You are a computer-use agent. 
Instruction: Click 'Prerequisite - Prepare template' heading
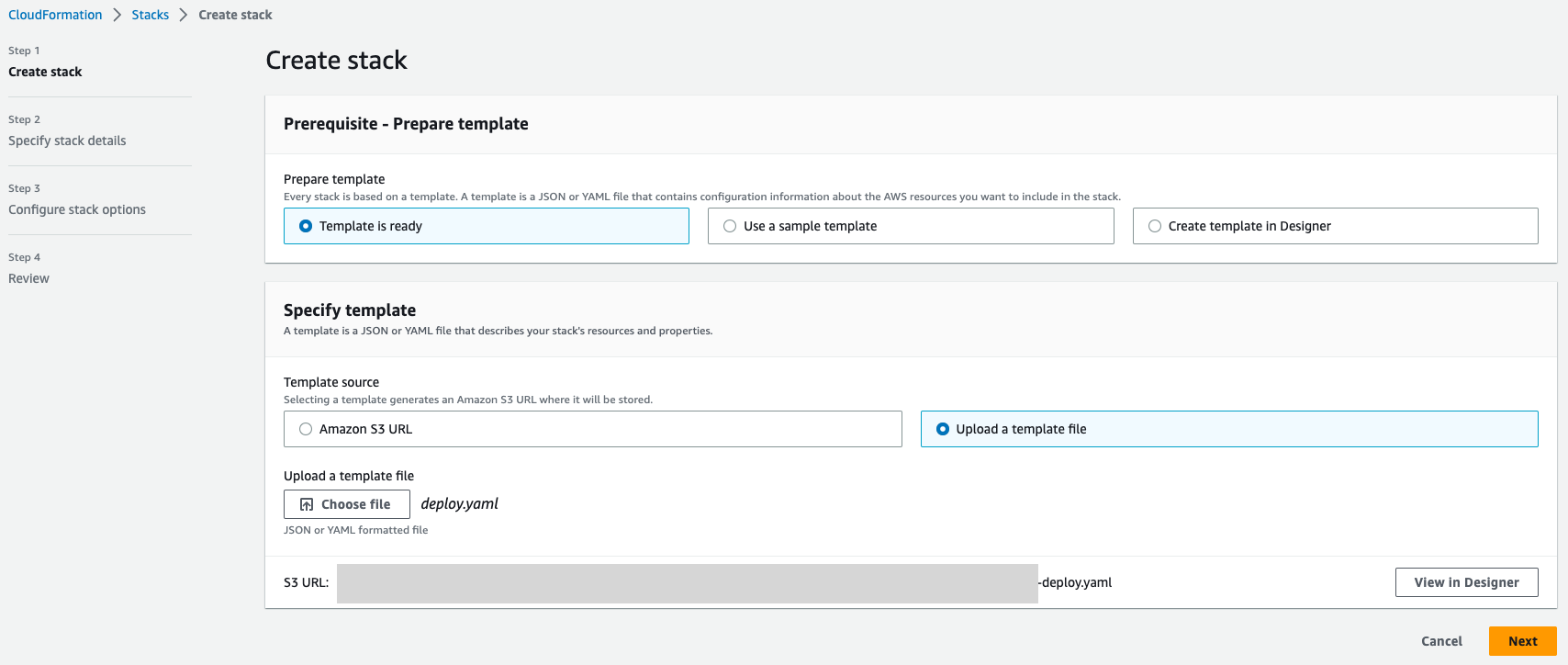click(x=406, y=124)
